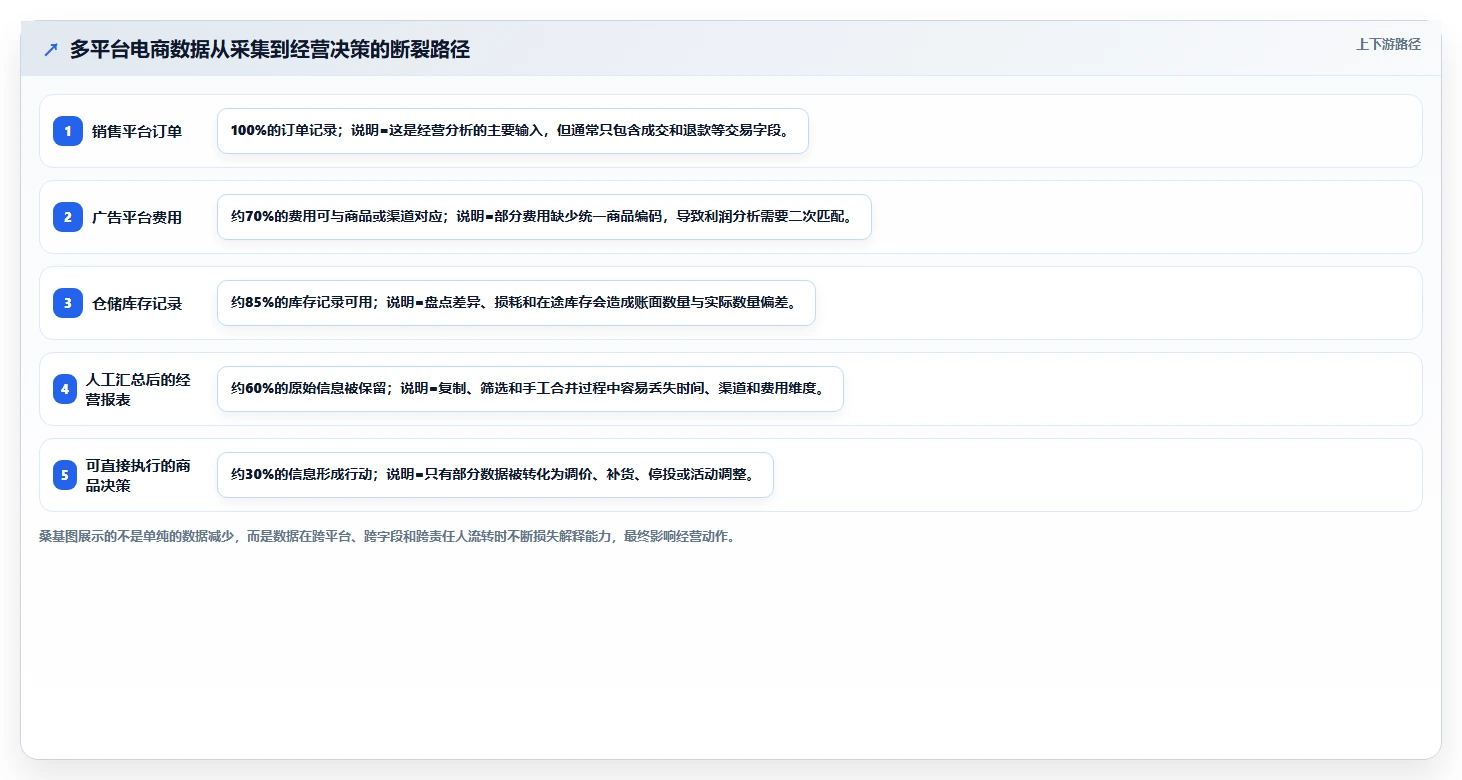Image resolution: width=1462 pixels, height=780 pixels.
Task: Click the arrow icon beside the title
Action: (x=51, y=50)
